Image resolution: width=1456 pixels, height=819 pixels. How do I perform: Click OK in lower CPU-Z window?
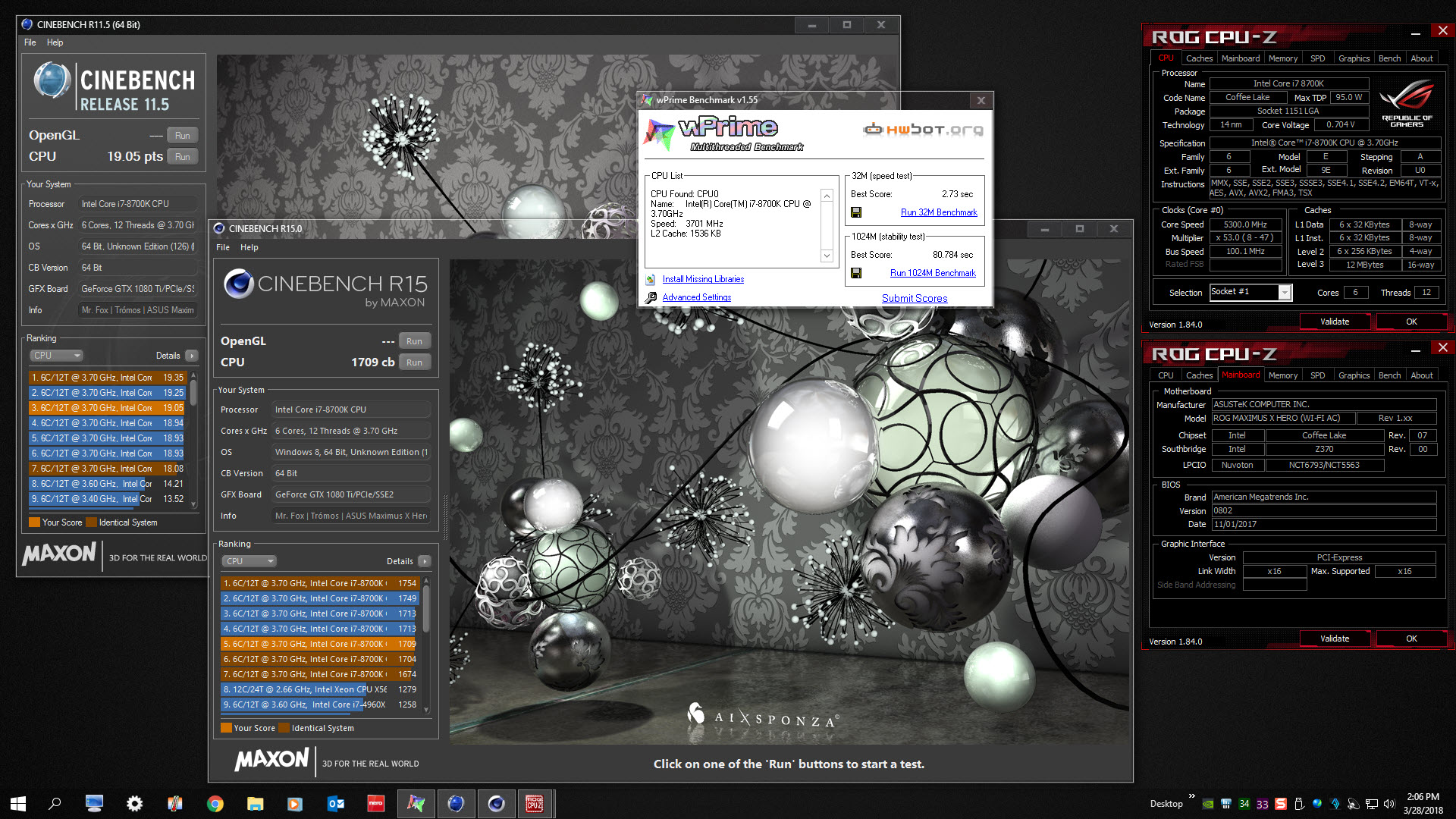[1411, 639]
